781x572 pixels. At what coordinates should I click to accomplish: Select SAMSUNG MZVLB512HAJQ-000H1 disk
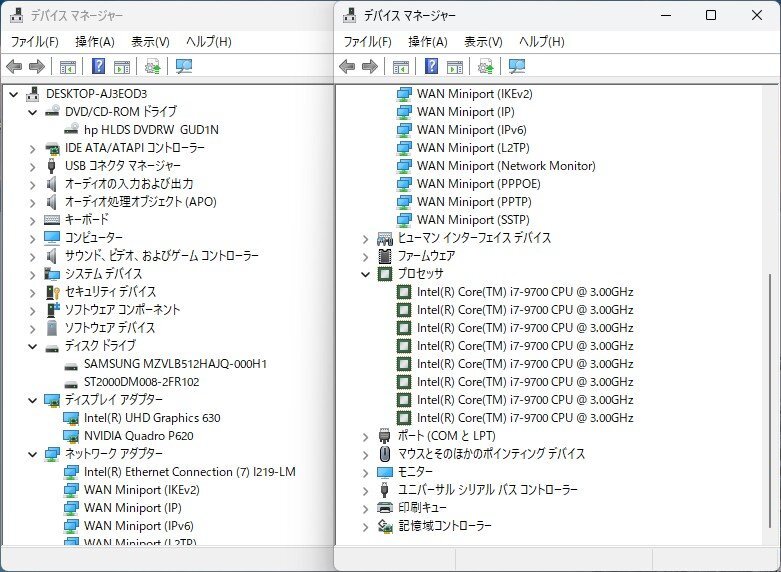pyautogui.click(x=175, y=364)
